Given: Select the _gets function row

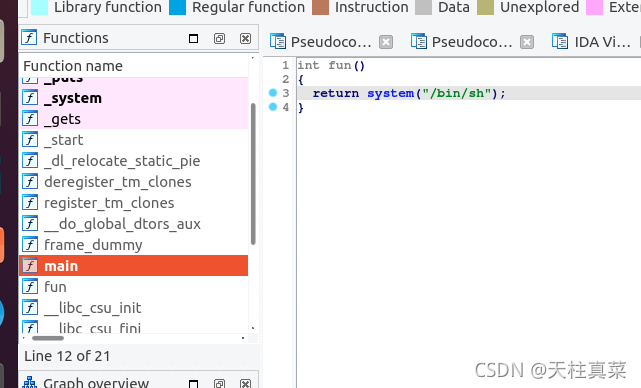Looking at the screenshot, I should pyautogui.click(x=134, y=119).
